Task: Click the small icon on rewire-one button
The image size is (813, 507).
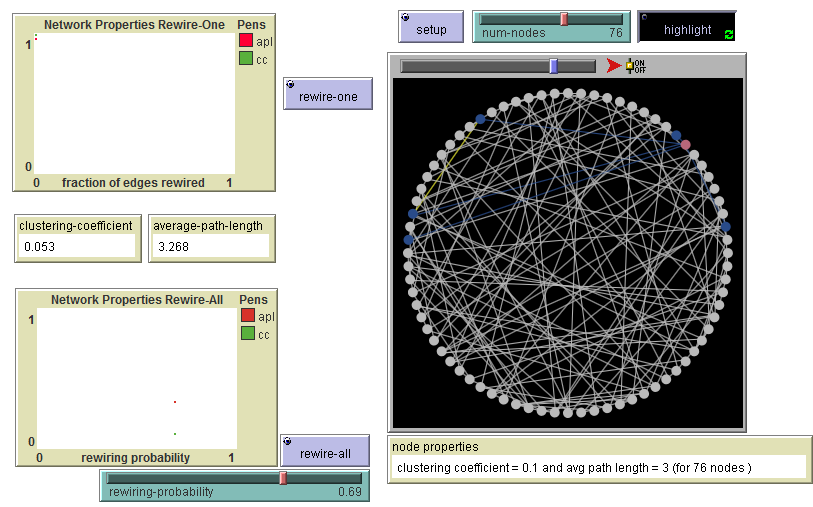Action: (x=290, y=84)
